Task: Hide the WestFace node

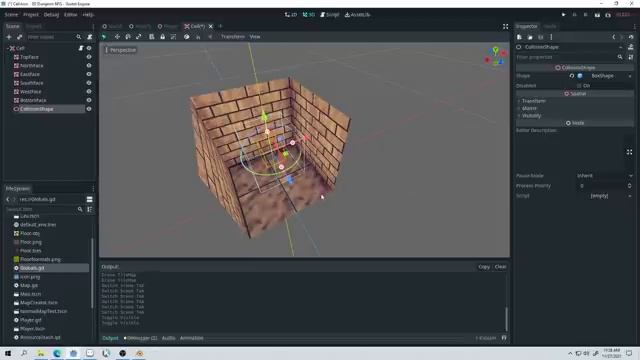Action: (89, 92)
